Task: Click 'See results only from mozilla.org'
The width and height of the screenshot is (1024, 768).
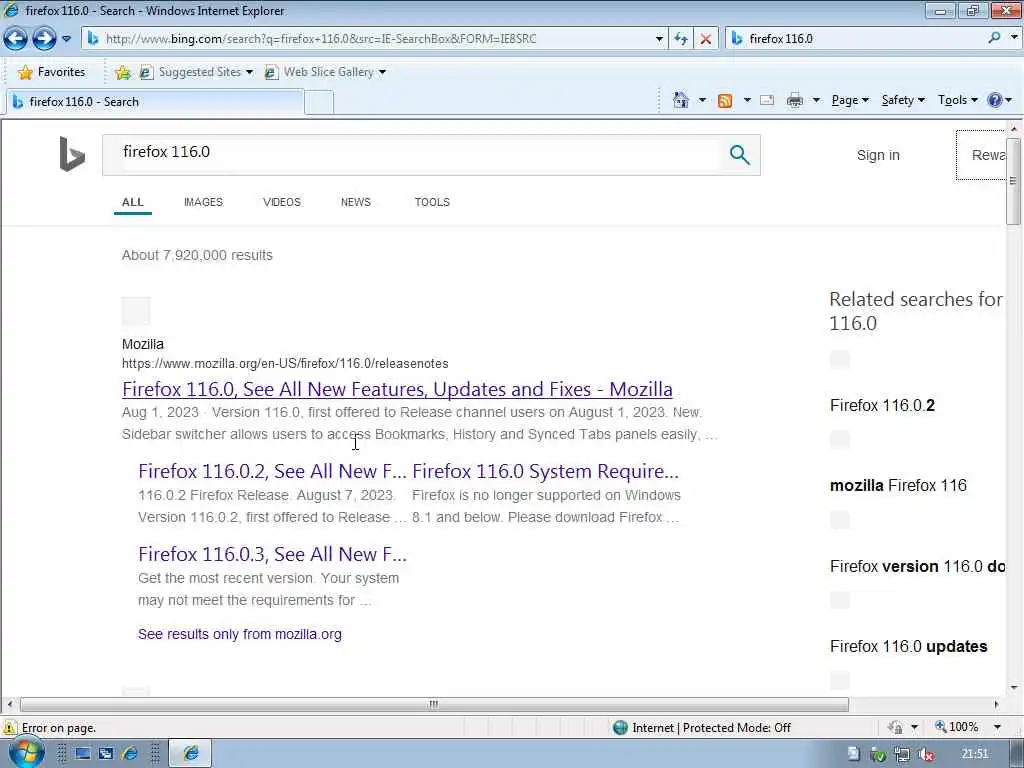Action: coord(240,634)
